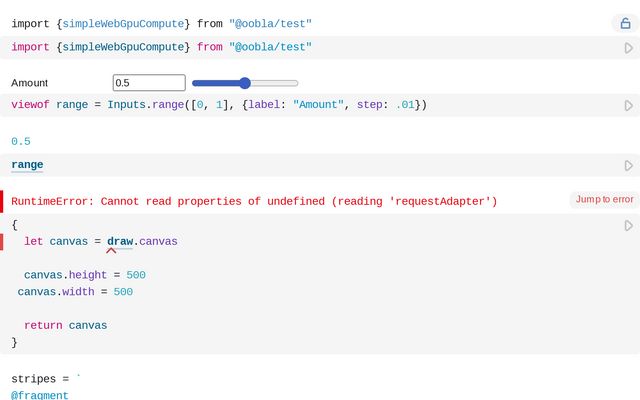This screenshot has height=400, width=640.
Task: Click the "@oobla/test" string in code editor
Action: pyautogui.click(x=270, y=47)
